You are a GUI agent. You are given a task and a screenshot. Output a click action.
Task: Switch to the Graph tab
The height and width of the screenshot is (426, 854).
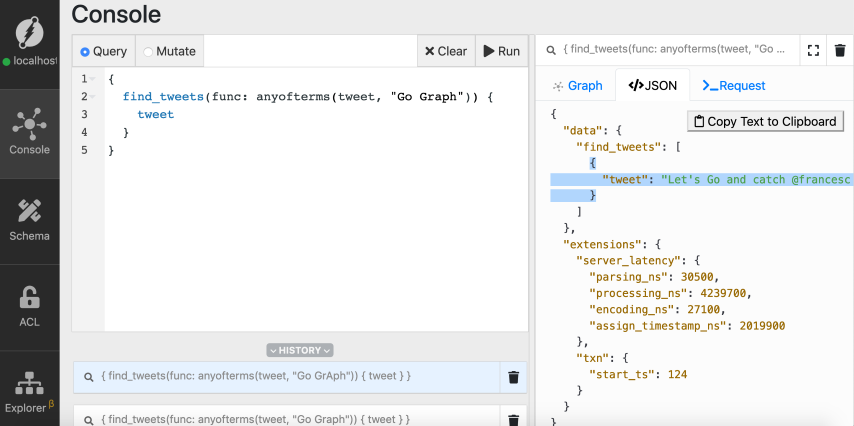point(577,86)
